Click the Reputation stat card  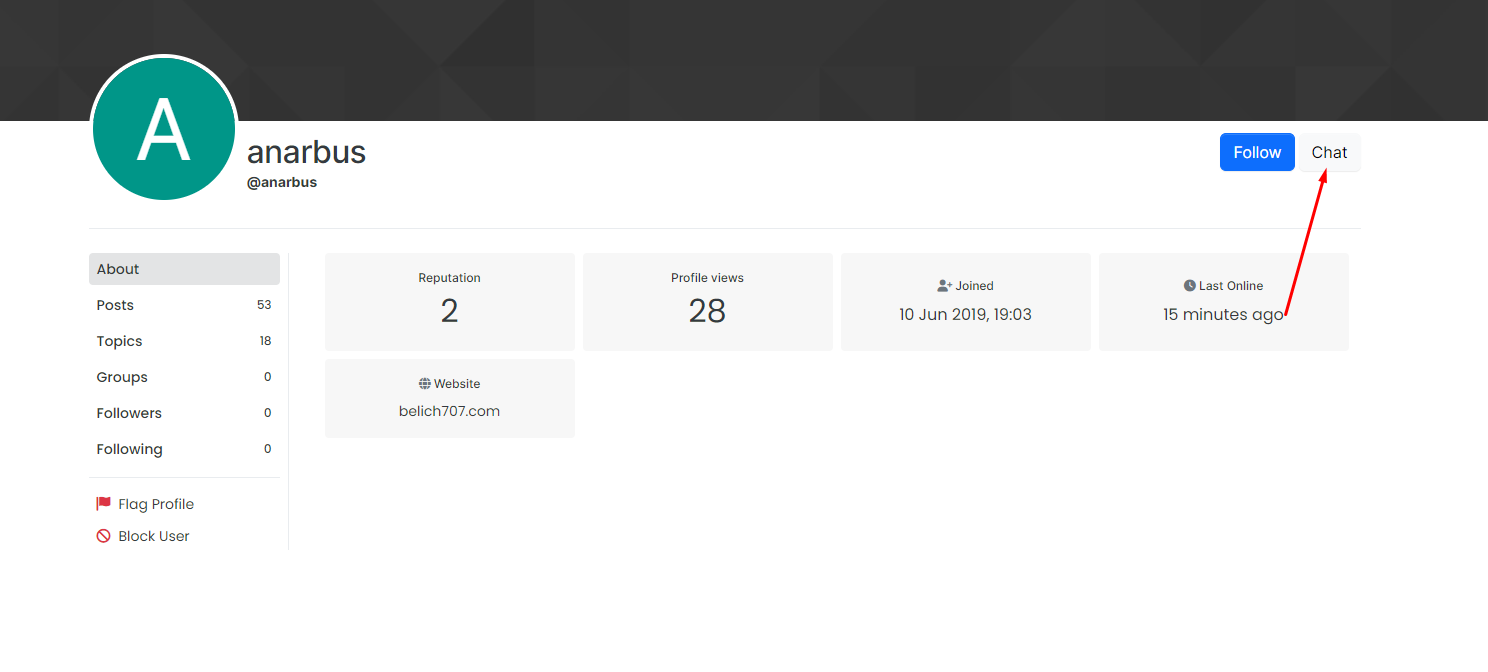tap(449, 302)
